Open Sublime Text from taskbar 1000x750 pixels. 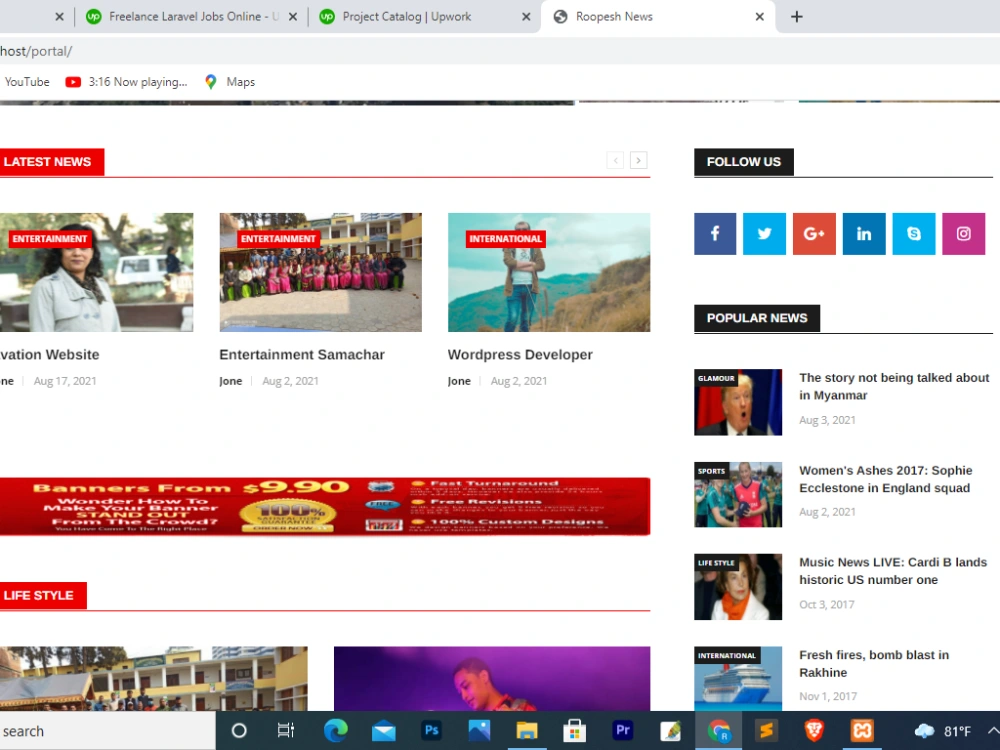tap(766, 731)
